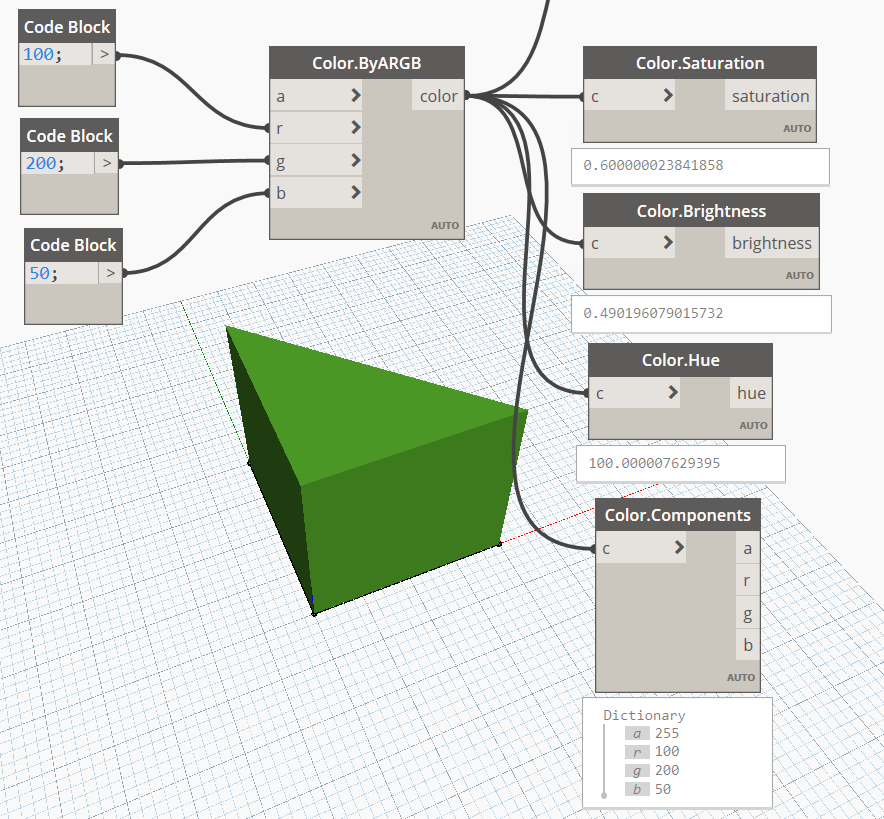Select the Color.ByARGB node by its title
Image resolution: width=884 pixels, height=819 pixels.
click(x=367, y=63)
